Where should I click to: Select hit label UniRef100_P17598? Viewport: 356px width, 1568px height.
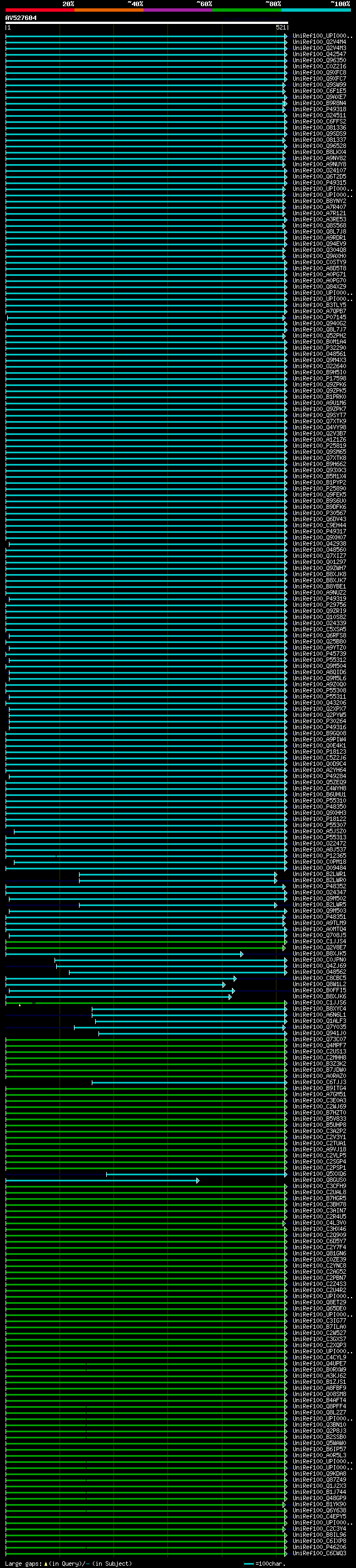coord(319,378)
